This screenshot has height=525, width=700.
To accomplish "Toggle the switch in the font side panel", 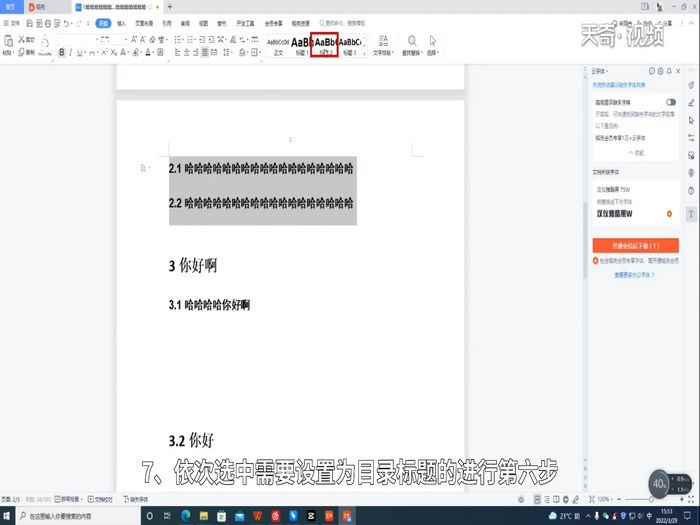I will (671, 102).
